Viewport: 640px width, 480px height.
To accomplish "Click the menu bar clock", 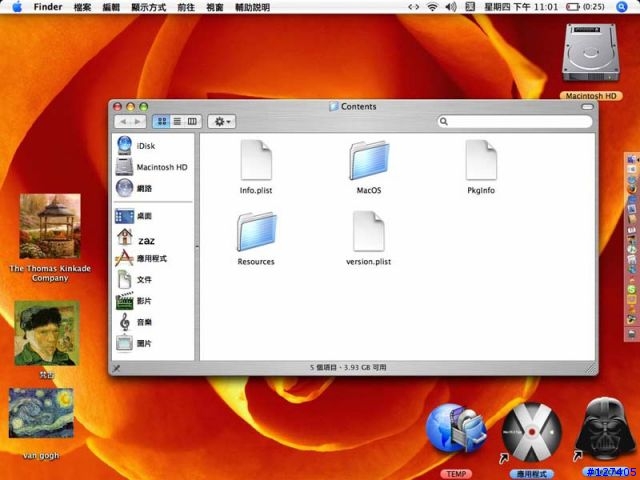I will 521,7.
